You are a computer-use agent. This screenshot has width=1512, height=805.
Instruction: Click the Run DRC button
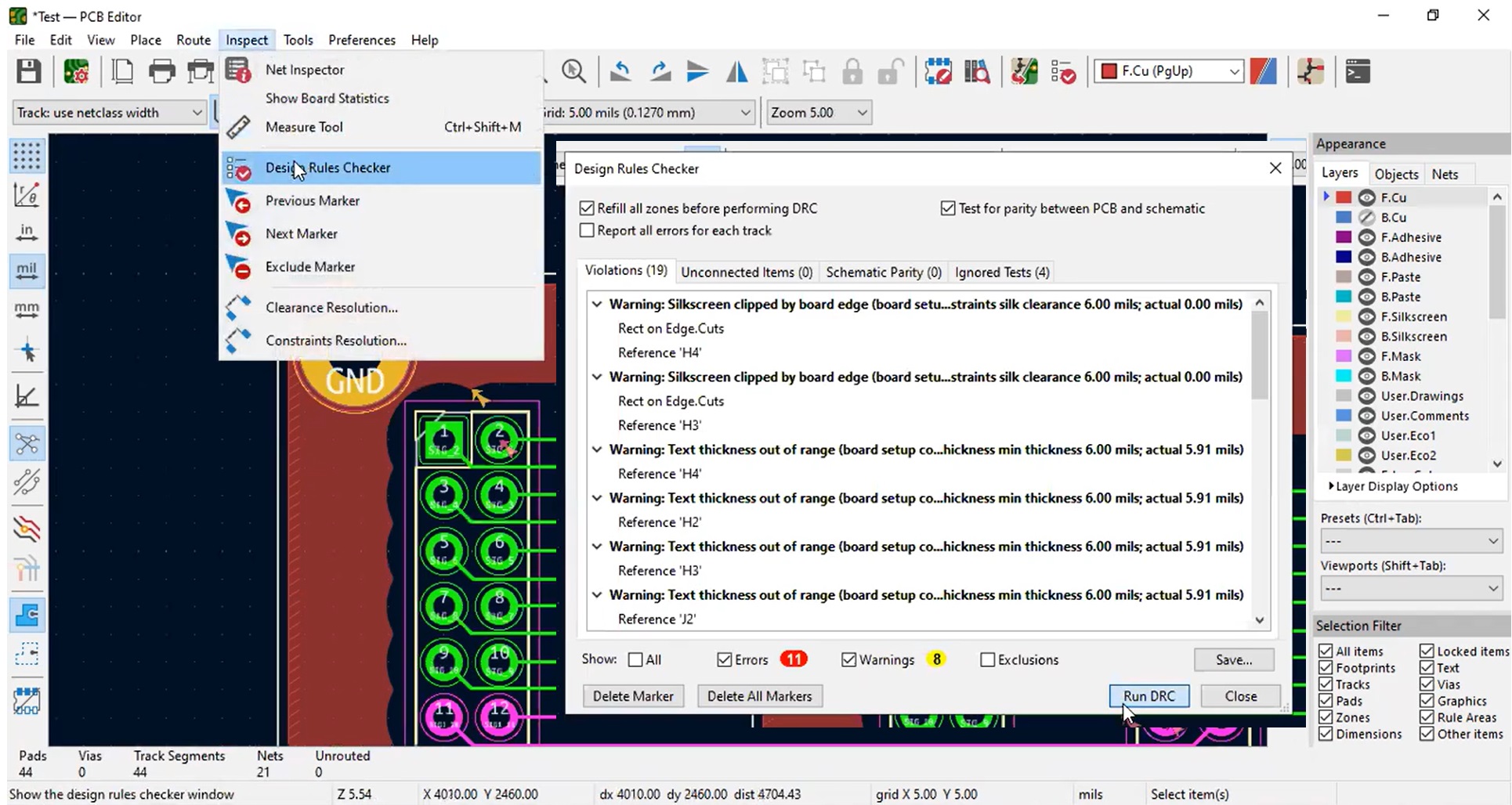[x=1148, y=695]
